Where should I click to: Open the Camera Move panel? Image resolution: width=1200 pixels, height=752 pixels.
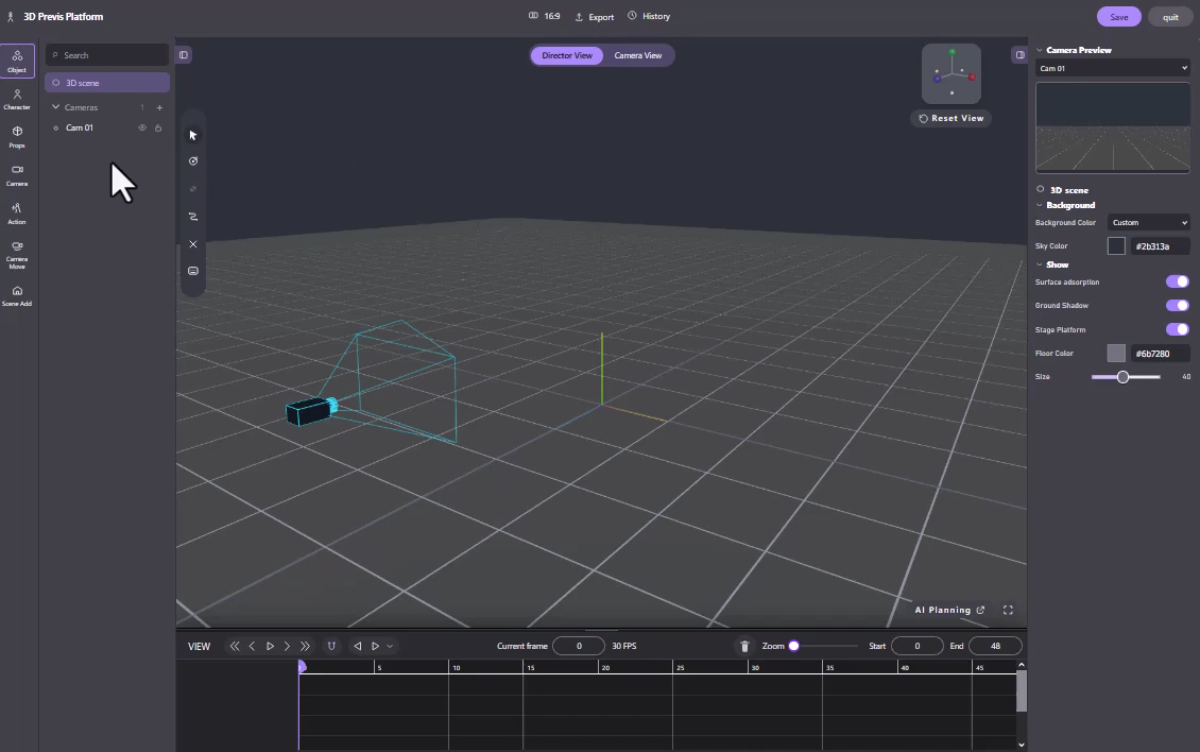pos(17,254)
